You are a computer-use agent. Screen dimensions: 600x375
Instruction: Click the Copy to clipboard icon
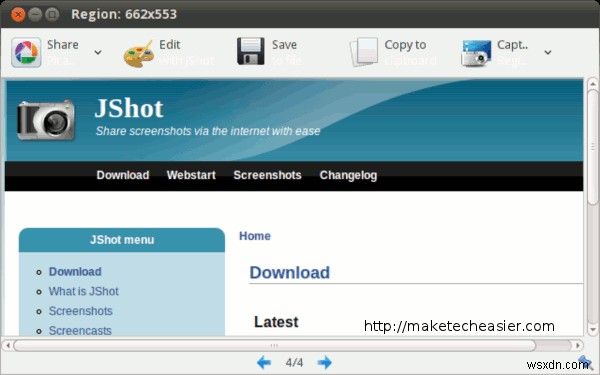click(x=364, y=52)
